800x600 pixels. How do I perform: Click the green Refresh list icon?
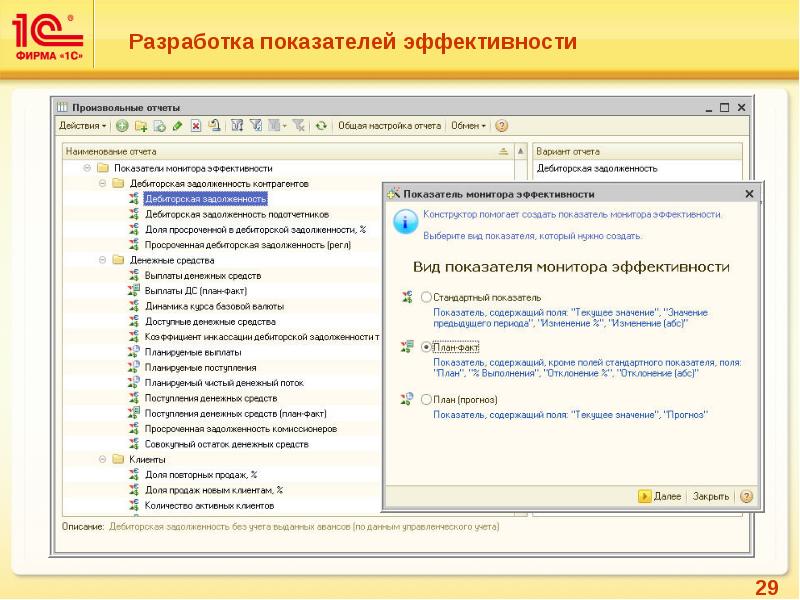click(x=320, y=126)
